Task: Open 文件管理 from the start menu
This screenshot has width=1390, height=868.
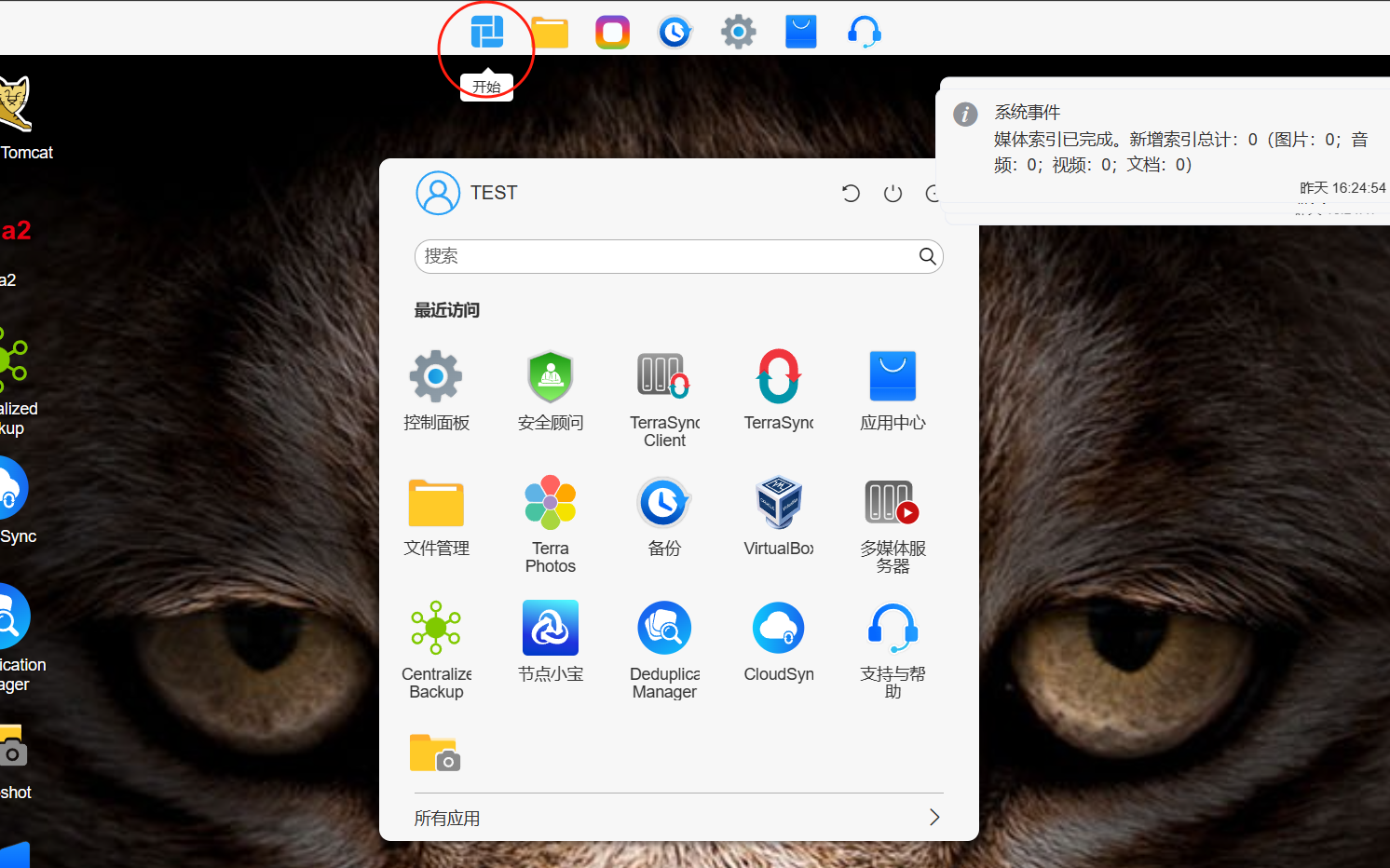Action: [436, 516]
